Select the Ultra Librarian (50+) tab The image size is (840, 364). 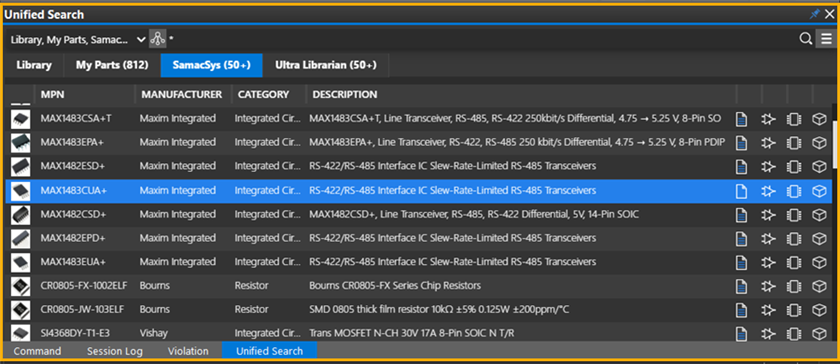click(x=326, y=65)
